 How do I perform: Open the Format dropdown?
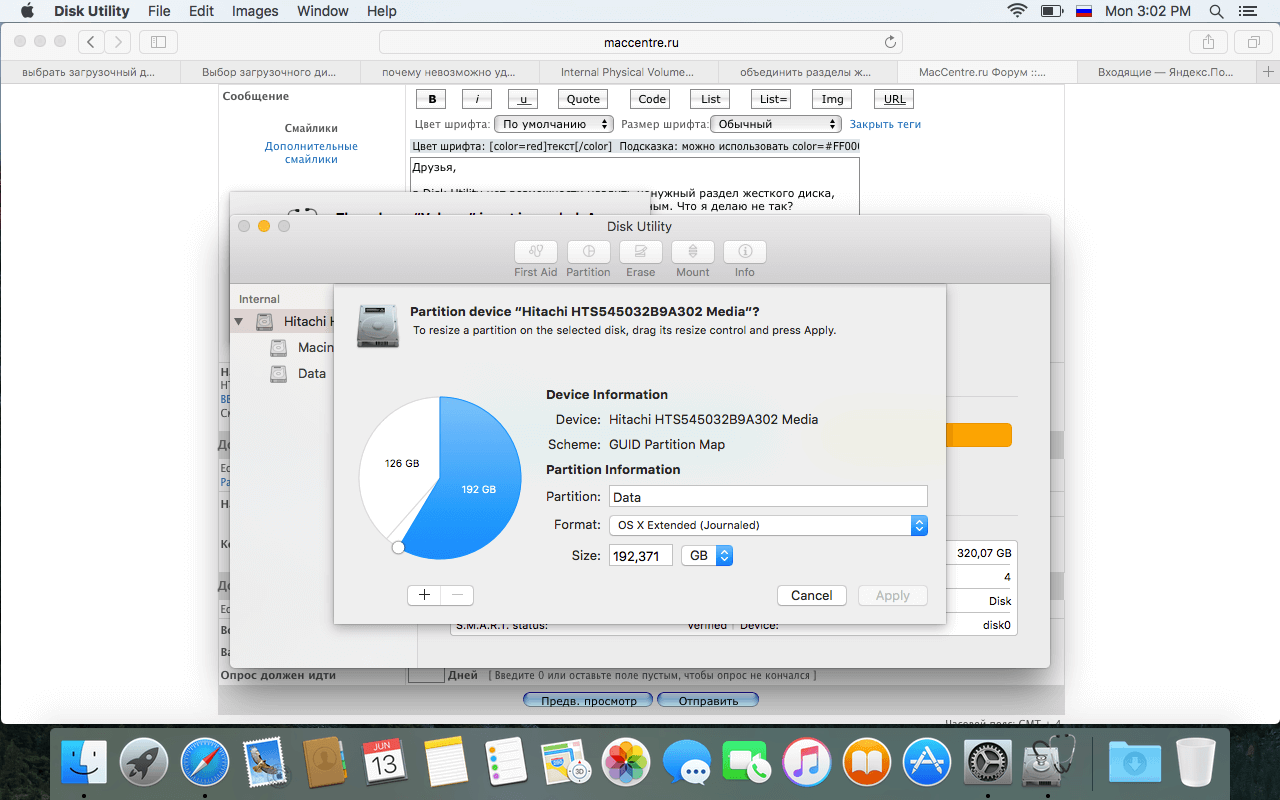point(768,525)
